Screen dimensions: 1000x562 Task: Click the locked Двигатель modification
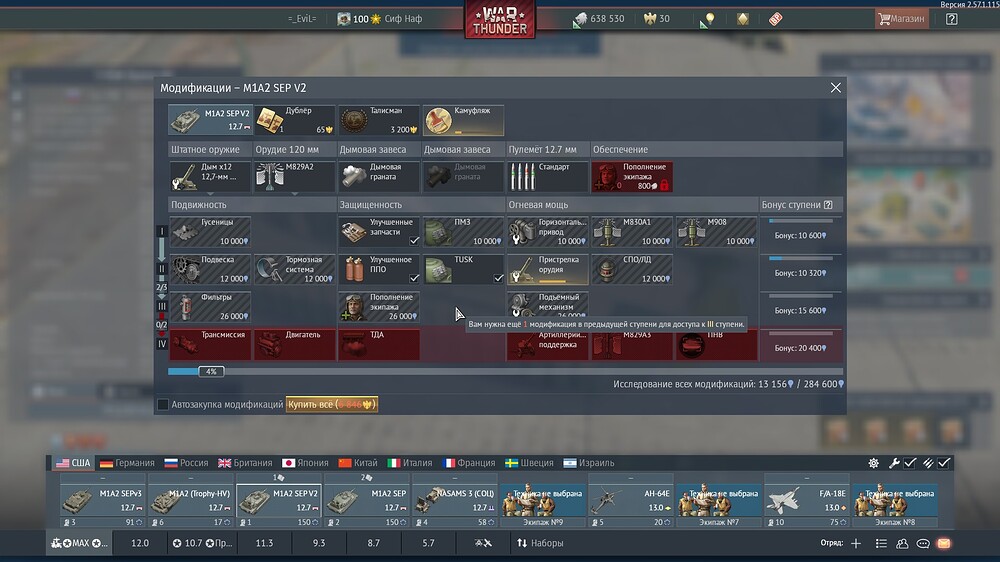(294, 344)
